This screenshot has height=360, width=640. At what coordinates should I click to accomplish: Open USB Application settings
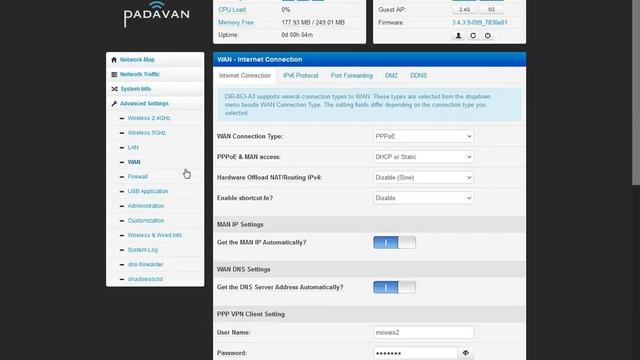148,191
